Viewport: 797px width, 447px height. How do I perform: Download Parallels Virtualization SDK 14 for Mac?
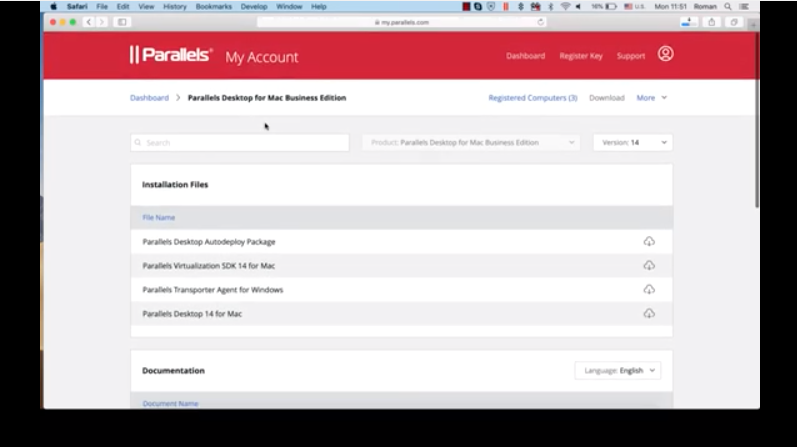click(x=649, y=265)
